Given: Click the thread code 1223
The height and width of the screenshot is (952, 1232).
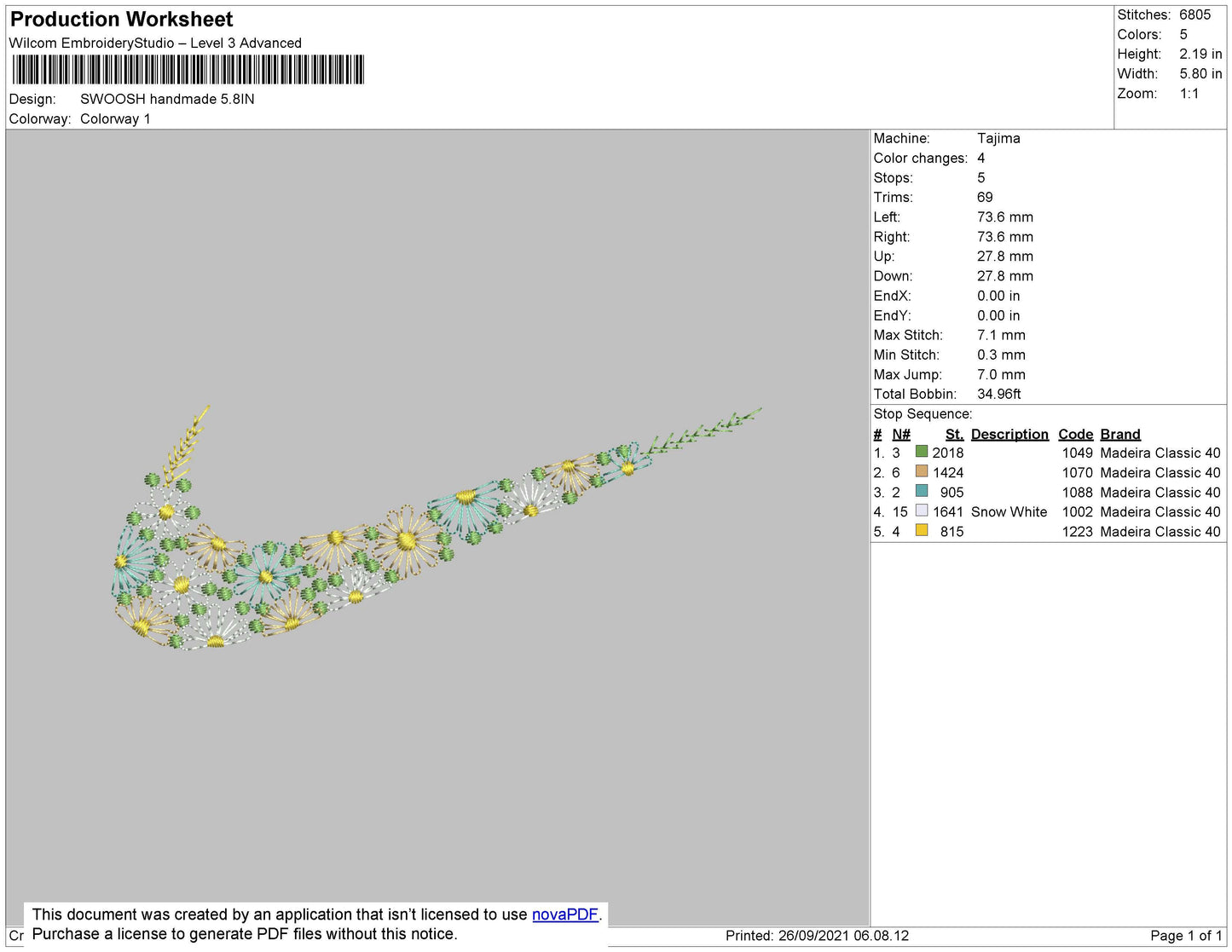Looking at the screenshot, I should click(1078, 531).
